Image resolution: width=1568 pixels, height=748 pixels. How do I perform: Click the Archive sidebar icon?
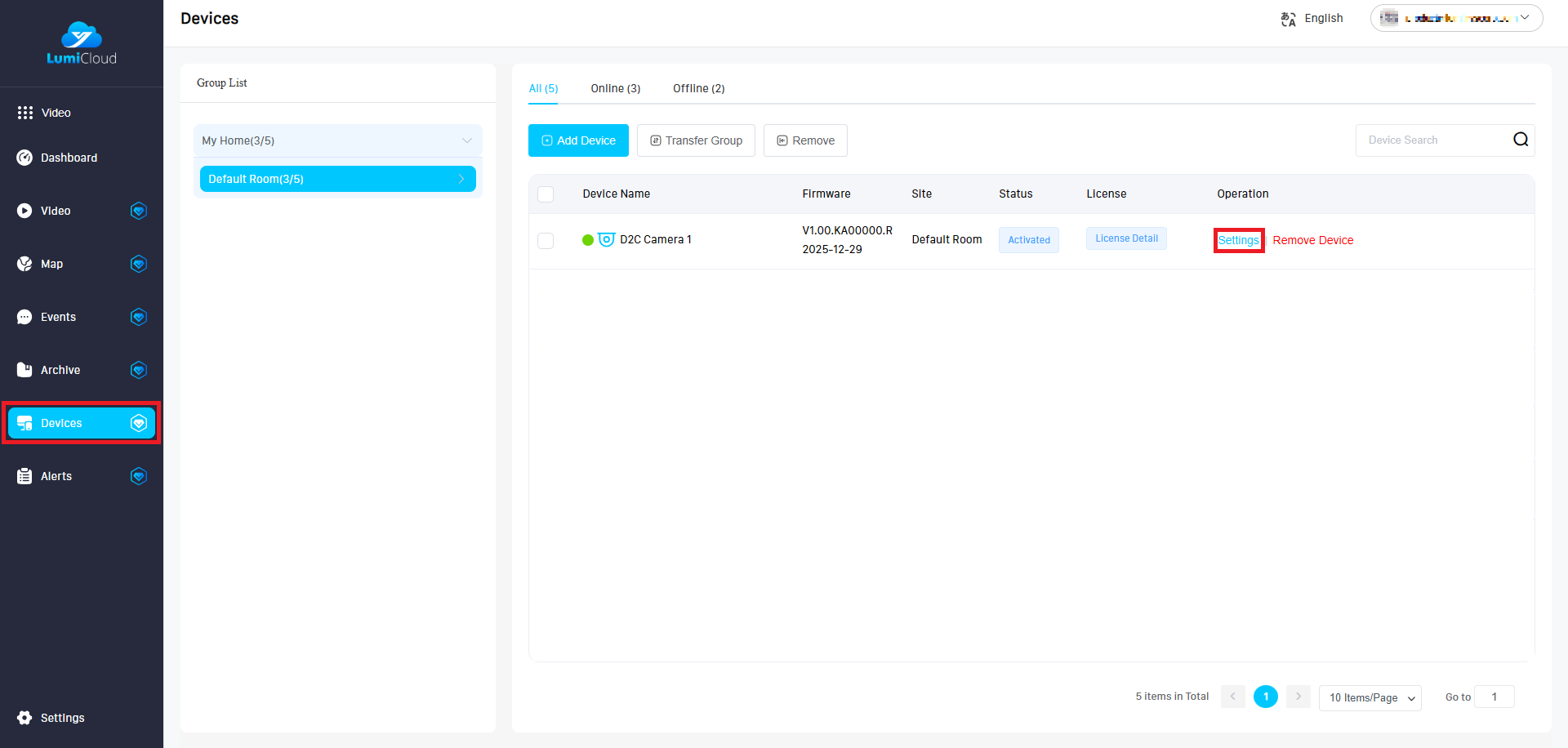pos(24,370)
